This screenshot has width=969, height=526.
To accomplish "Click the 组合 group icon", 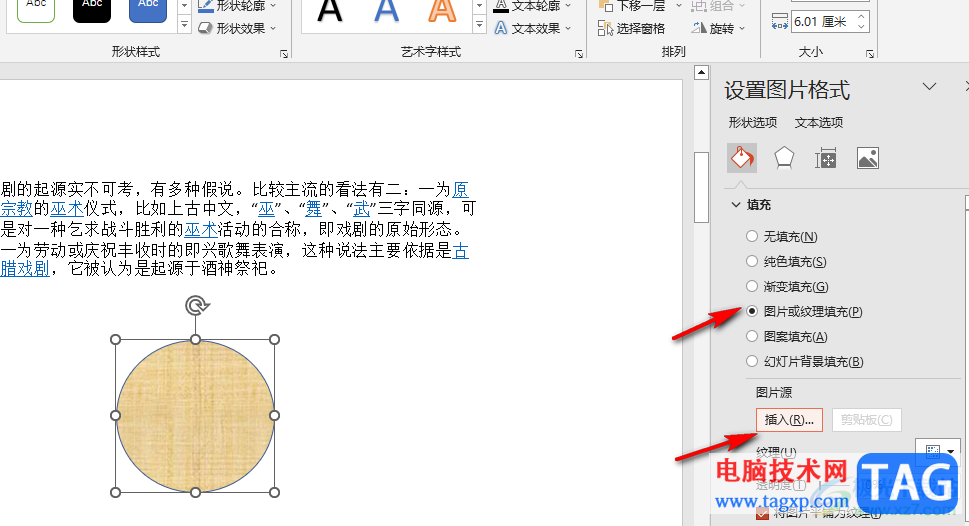I will (699, 6).
